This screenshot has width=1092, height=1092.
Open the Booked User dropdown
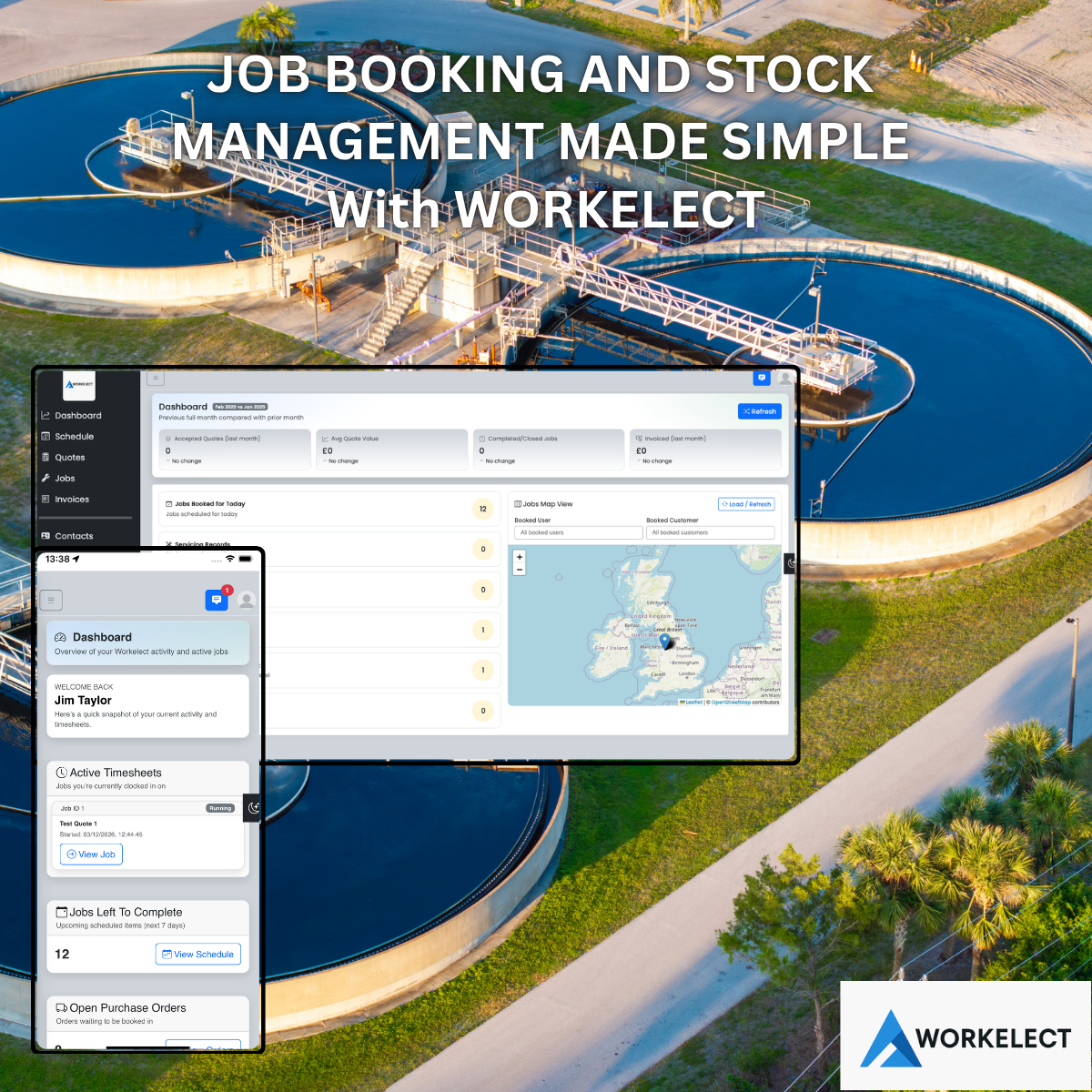(579, 532)
